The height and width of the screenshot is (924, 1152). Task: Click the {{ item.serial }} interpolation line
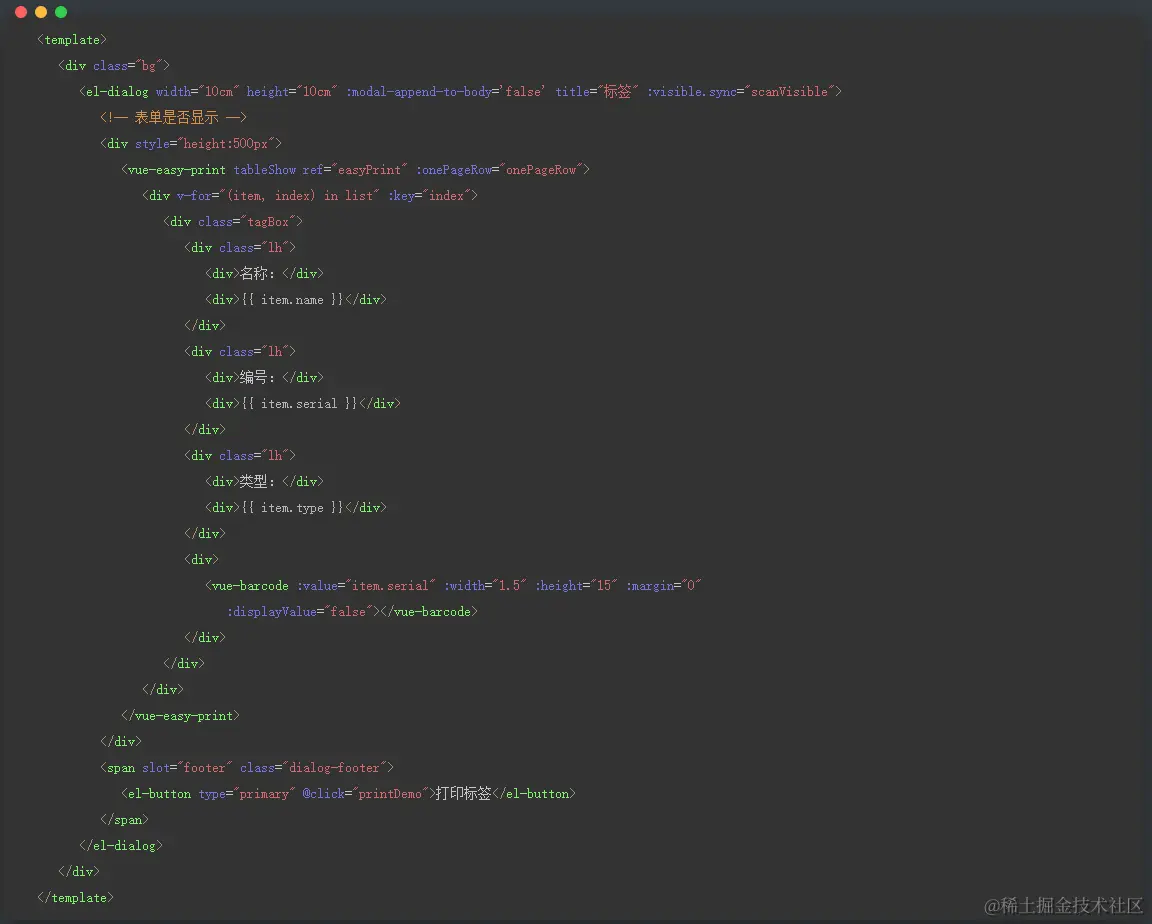303,403
